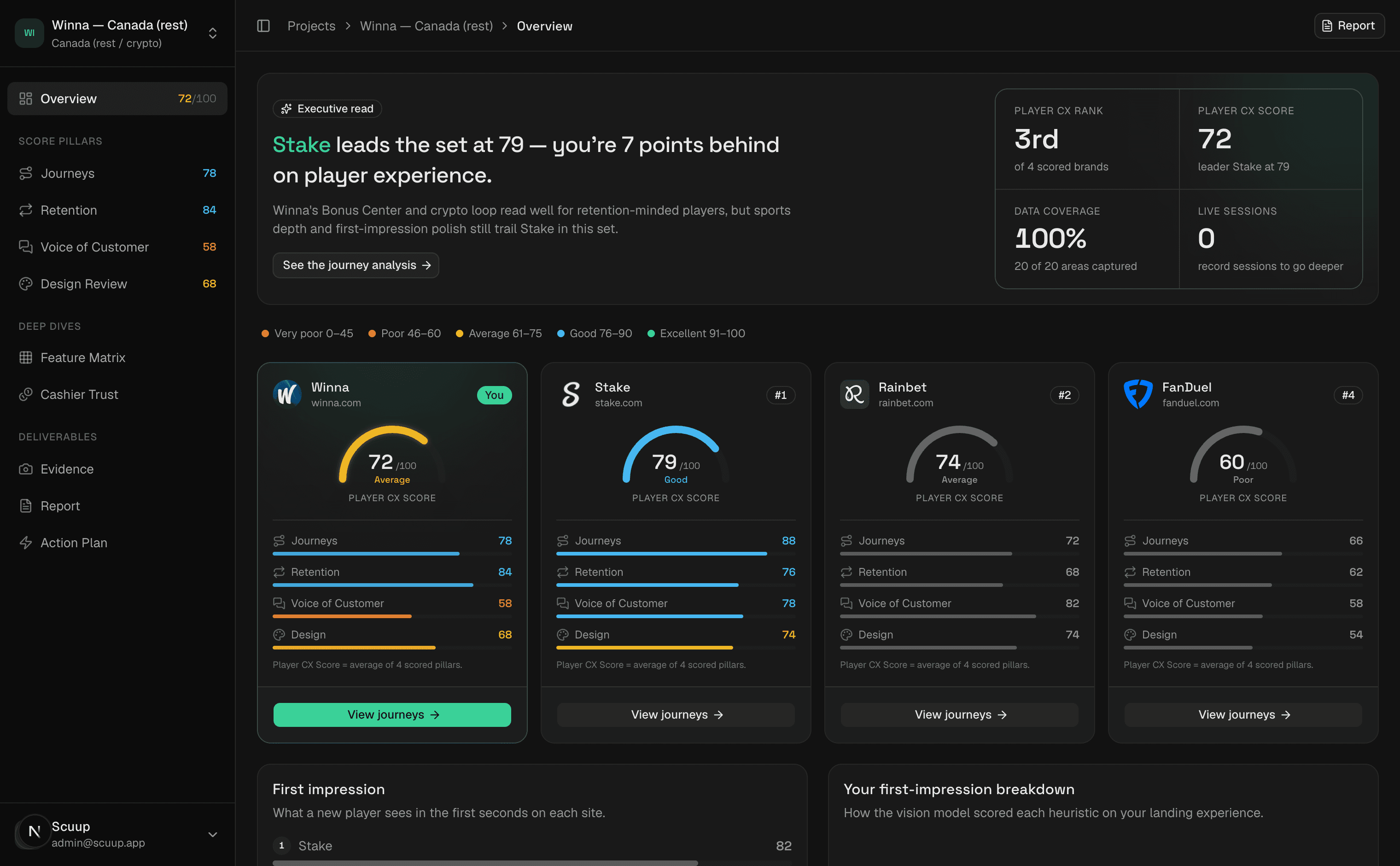1400x866 pixels.
Task: Click Stake's 79 score gauge
Action: click(676, 455)
